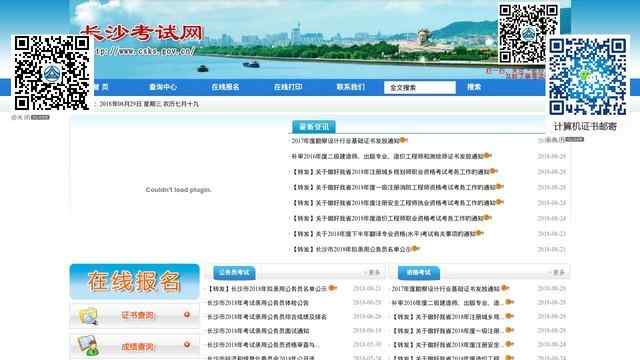Open the 成绩查询 button
640x360 pixels.
click(135, 347)
